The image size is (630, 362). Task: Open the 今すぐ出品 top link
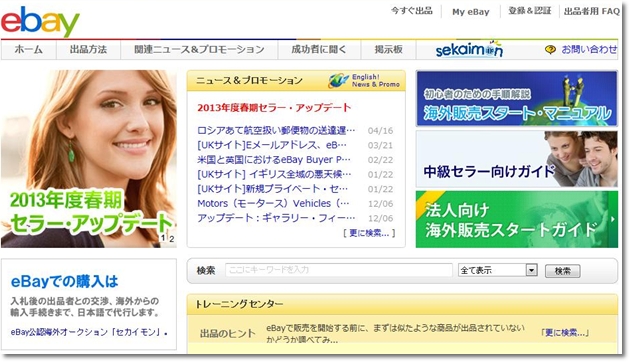(x=412, y=11)
